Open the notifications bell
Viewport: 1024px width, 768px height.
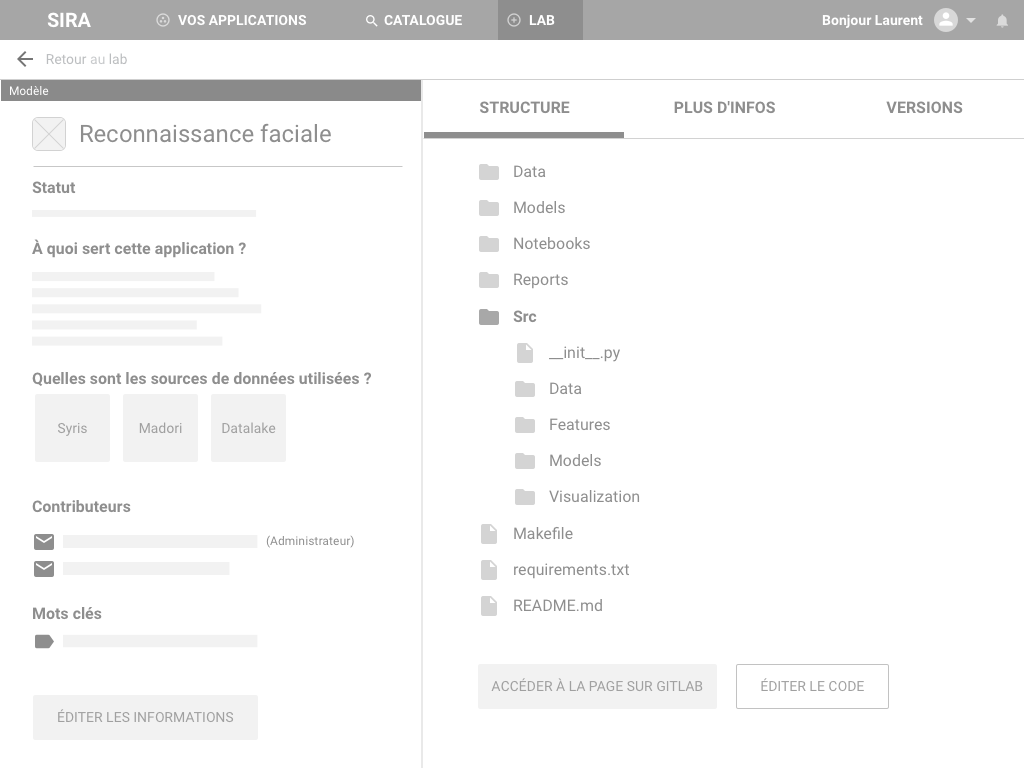coord(1002,21)
